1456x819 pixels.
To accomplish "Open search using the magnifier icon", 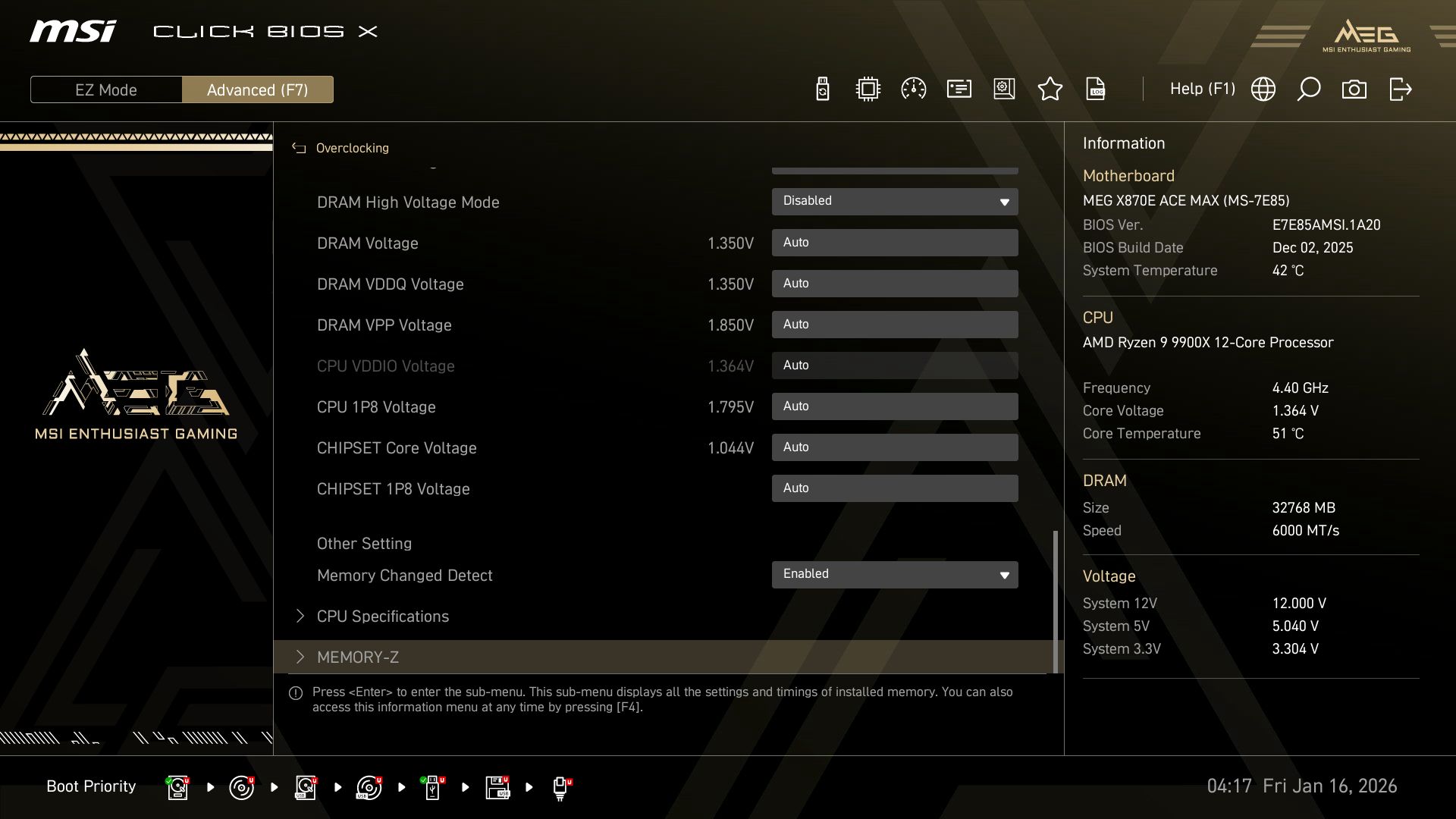I will [x=1308, y=89].
